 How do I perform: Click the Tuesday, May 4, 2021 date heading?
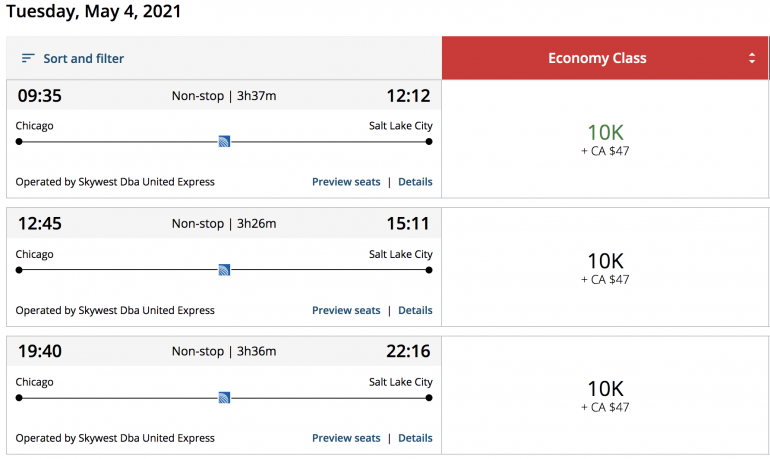coord(94,13)
